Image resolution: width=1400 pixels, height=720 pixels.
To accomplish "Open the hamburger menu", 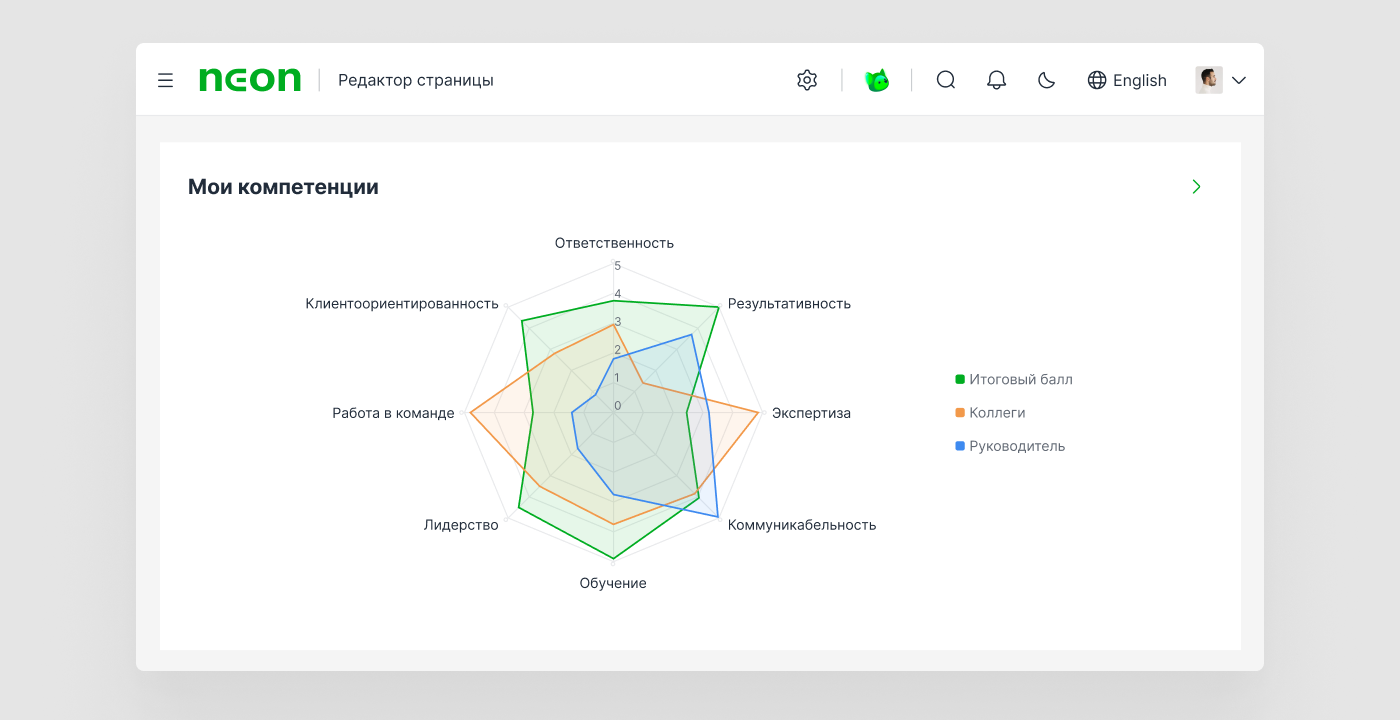I will pos(166,80).
